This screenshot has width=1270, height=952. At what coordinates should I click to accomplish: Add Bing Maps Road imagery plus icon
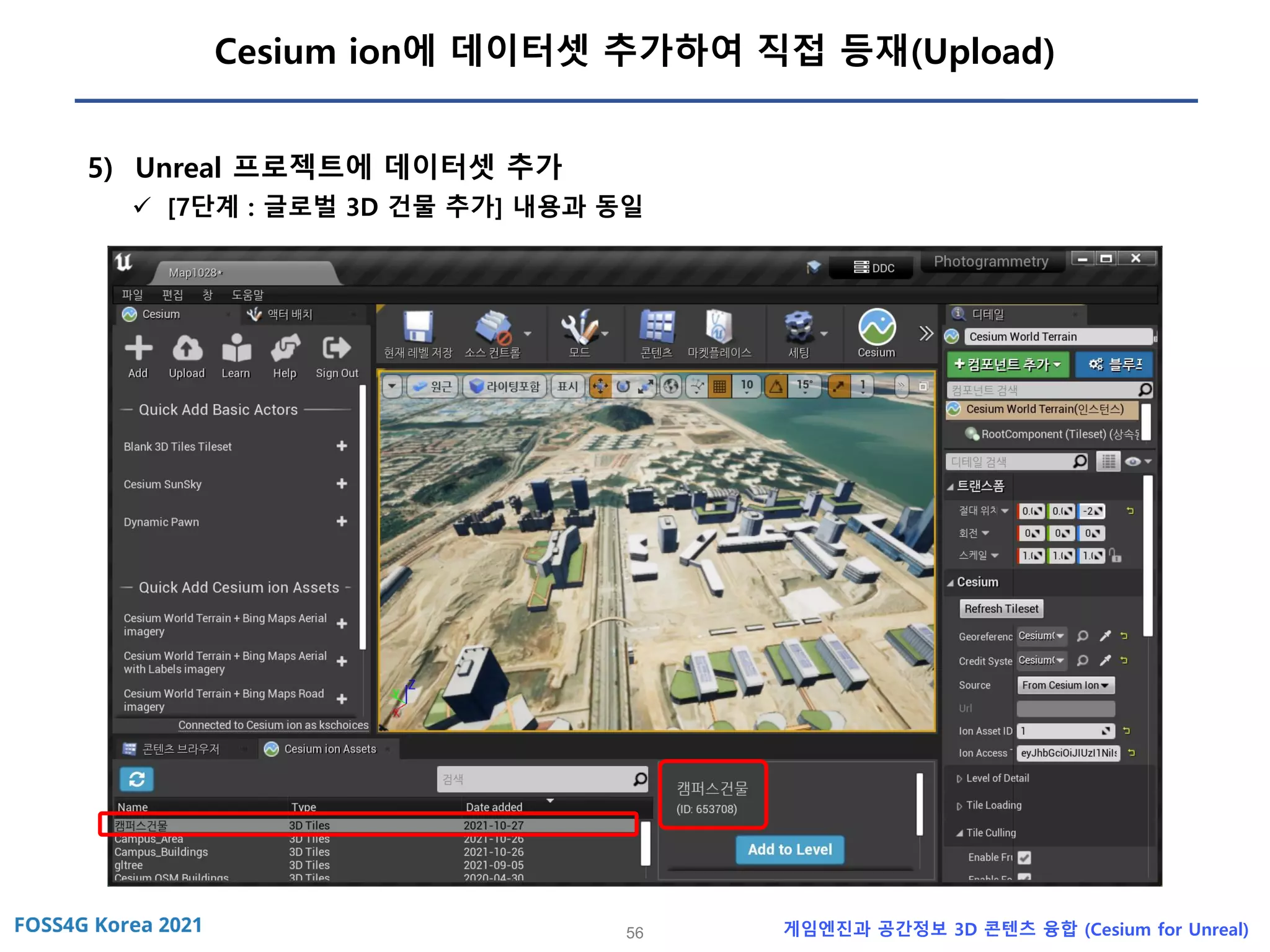coord(342,699)
